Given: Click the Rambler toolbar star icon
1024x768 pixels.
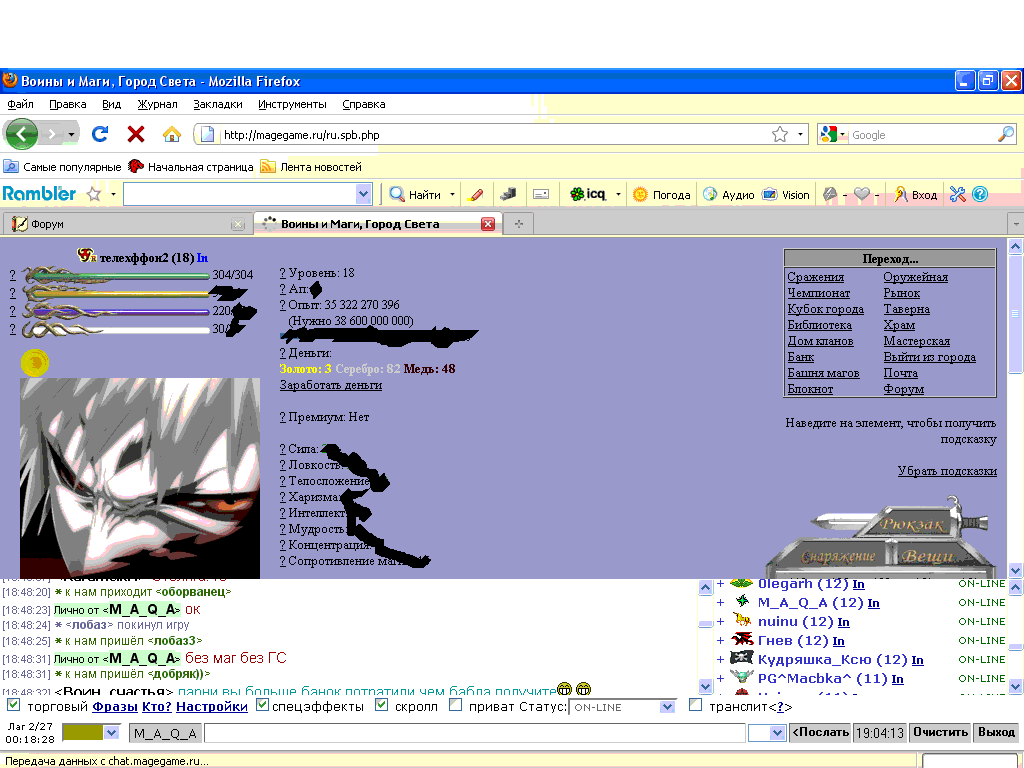Looking at the screenshot, I should (x=94, y=194).
